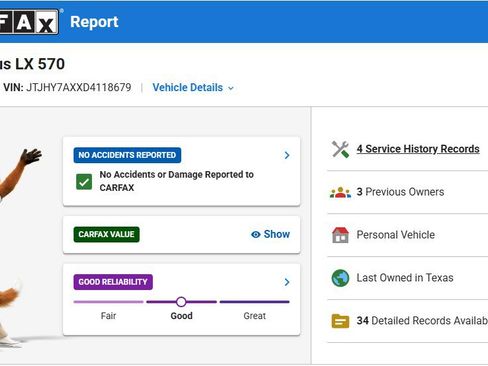Click the Good reliability label
Image resolution: width=488 pixels, height=366 pixels.
pyautogui.click(x=182, y=316)
